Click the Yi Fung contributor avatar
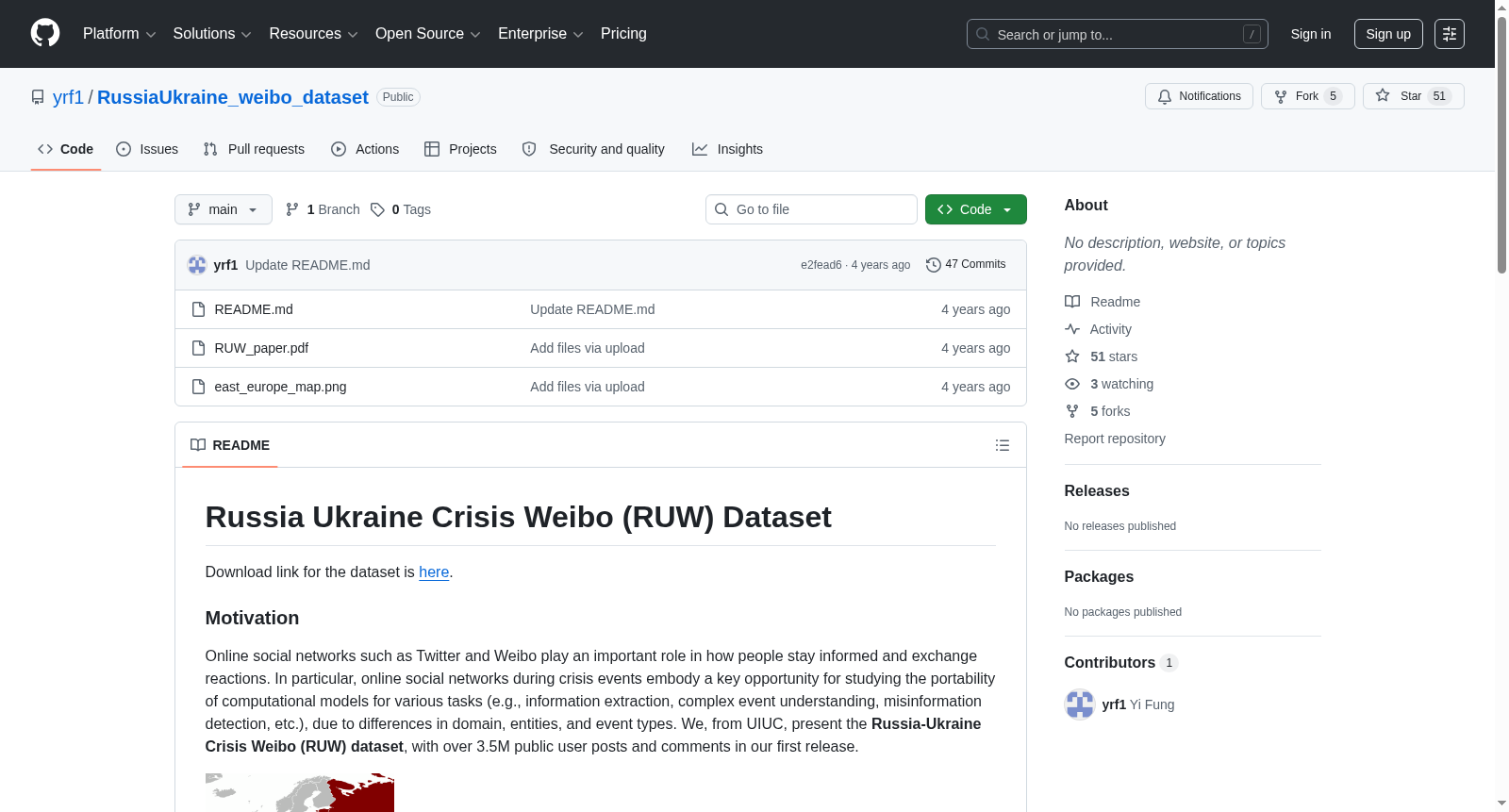The image size is (1509, 812). click(x=1080, y=704)
